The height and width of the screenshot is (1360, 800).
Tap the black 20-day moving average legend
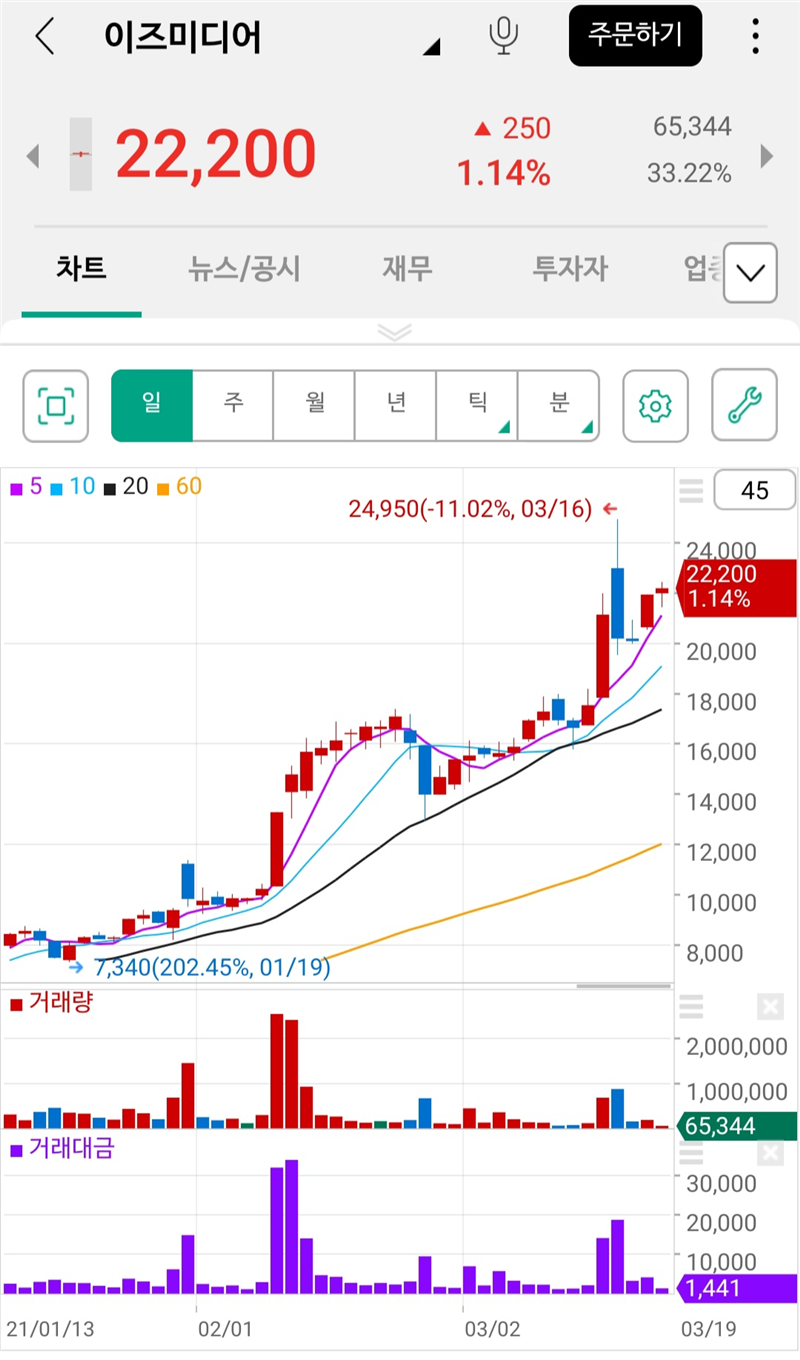pyautogui.click(x=125, y=487)
